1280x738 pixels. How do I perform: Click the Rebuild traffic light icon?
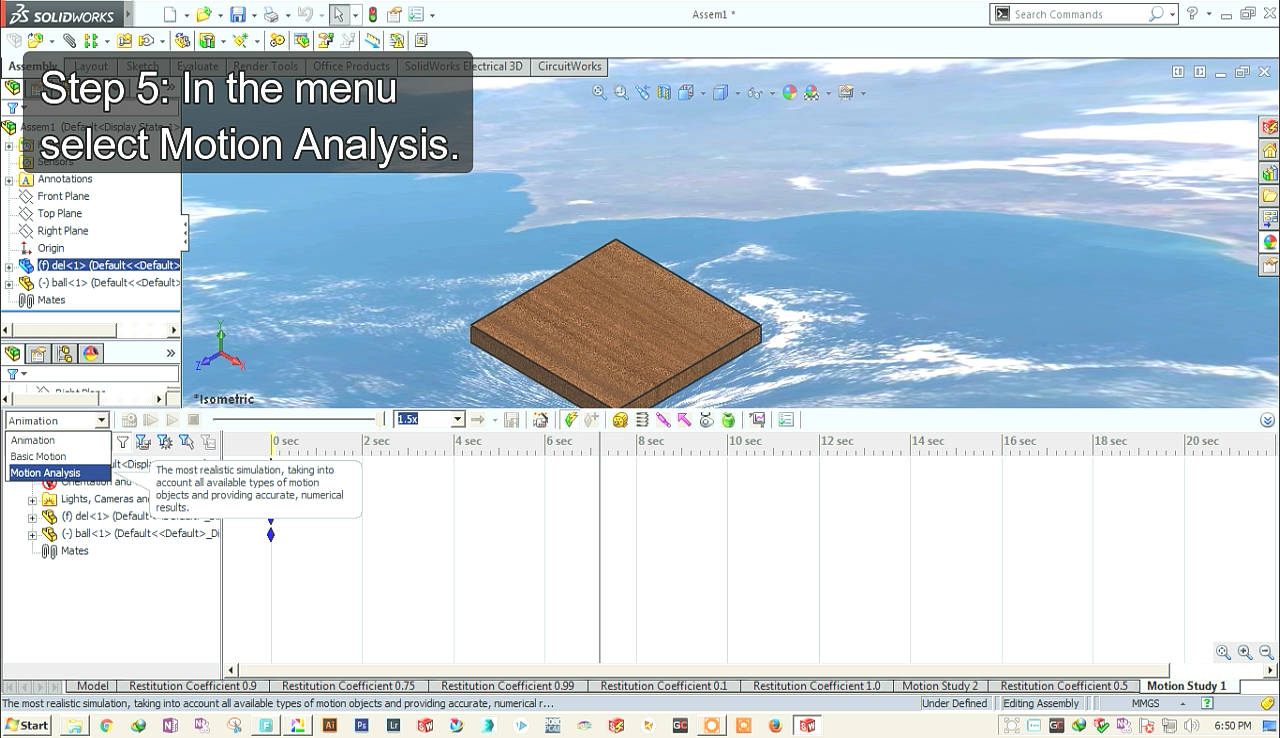click(x=373, y=14)
